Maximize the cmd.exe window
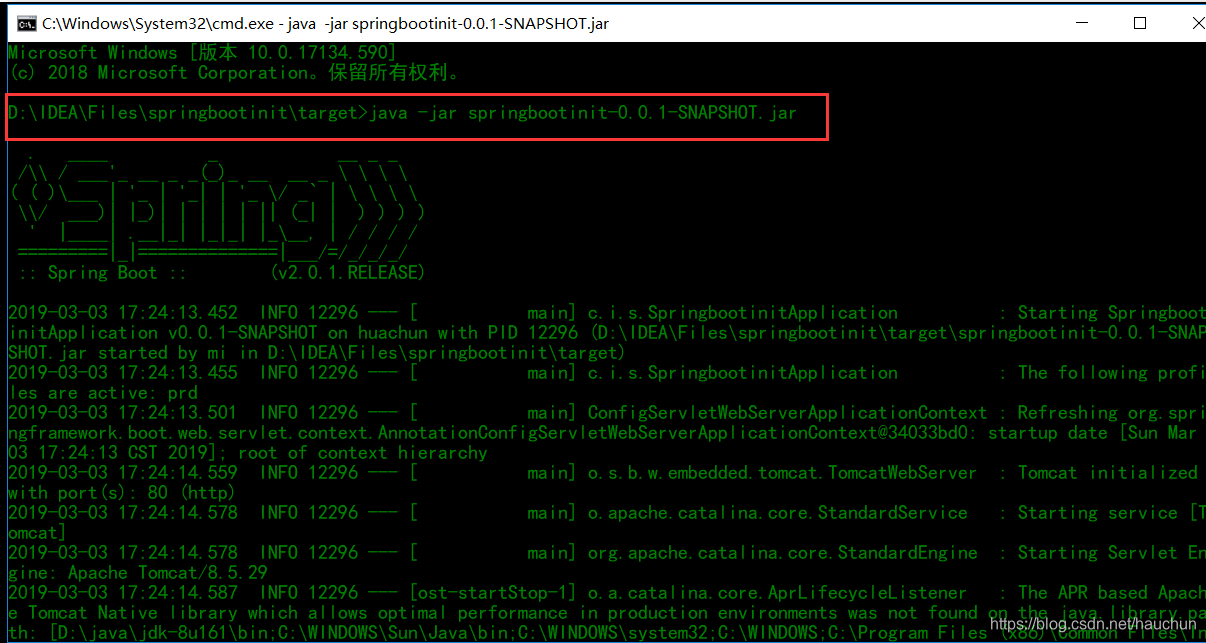The width and height of the screenshot is (1206, 643). click(x=1139, y=23)
